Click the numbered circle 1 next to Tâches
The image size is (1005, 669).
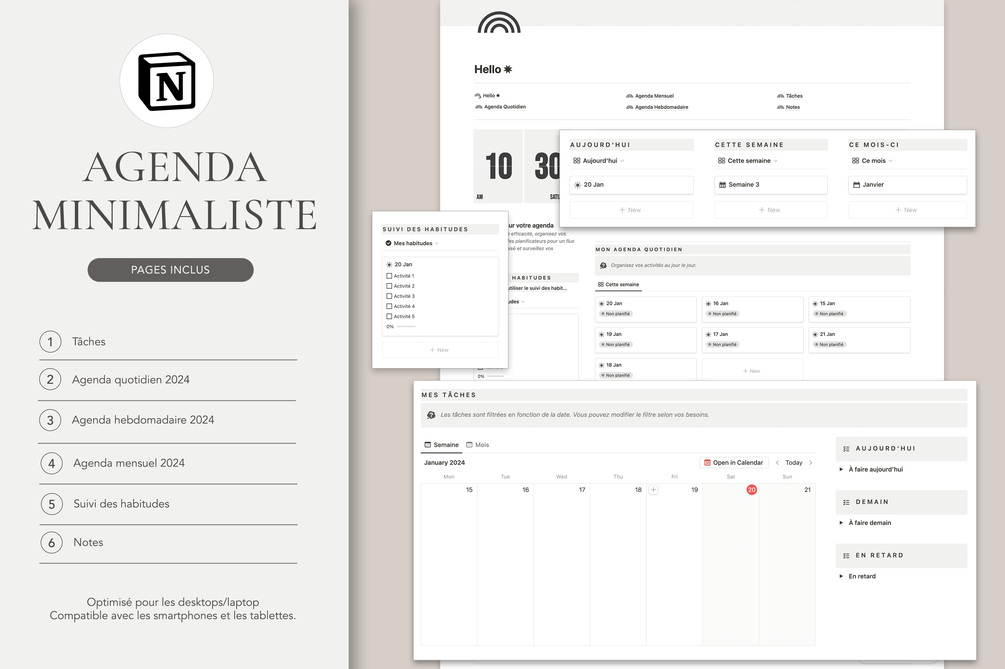click(51, 342)
